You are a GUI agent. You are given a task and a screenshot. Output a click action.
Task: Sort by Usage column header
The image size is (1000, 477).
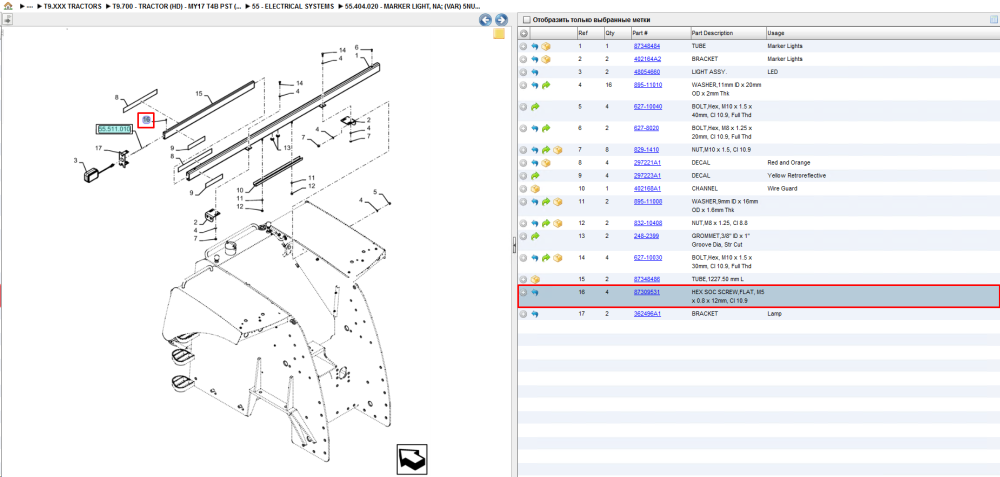(776, 33)
